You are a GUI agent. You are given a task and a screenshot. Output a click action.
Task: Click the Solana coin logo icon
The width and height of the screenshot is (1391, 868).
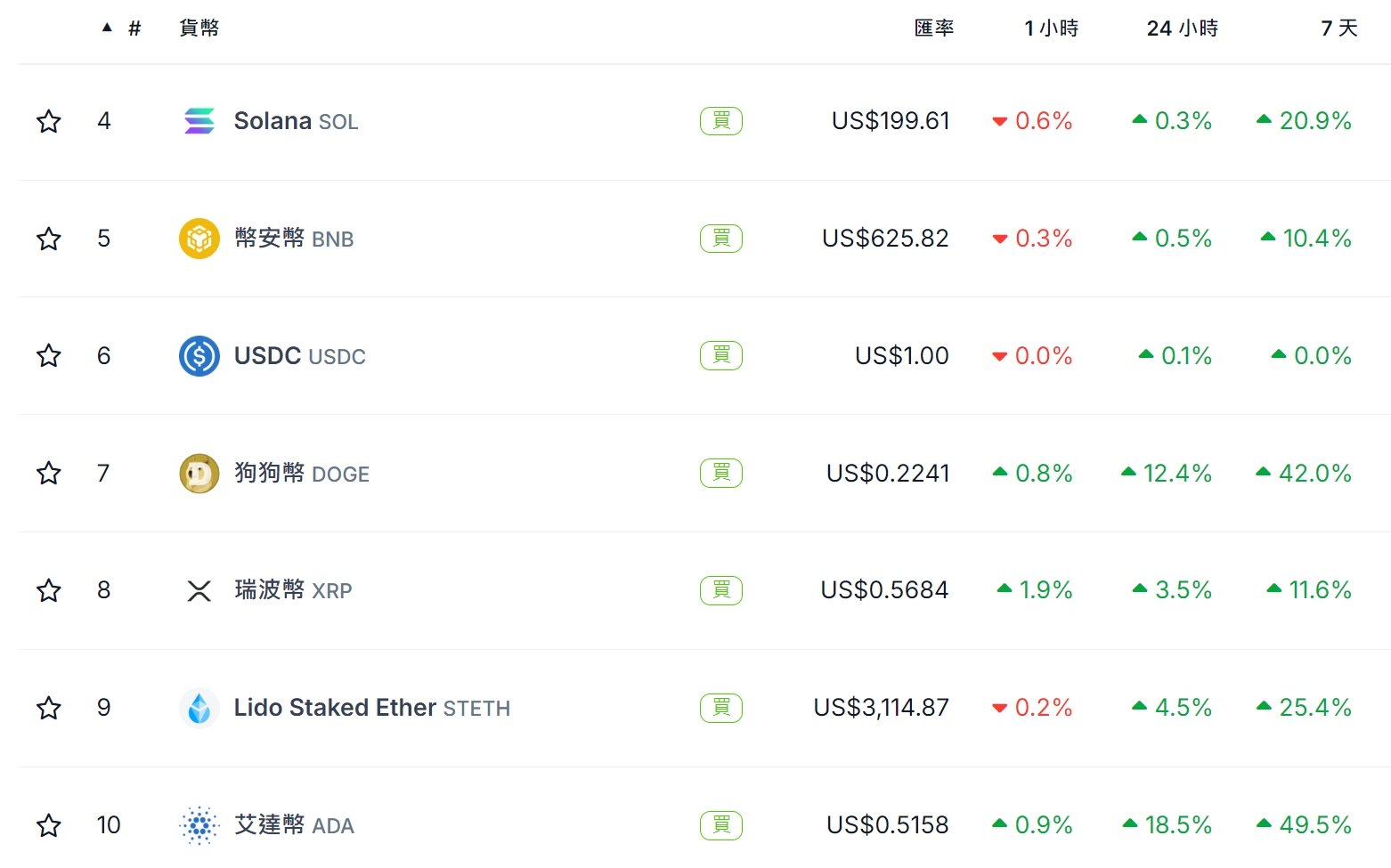click(199, 121)
